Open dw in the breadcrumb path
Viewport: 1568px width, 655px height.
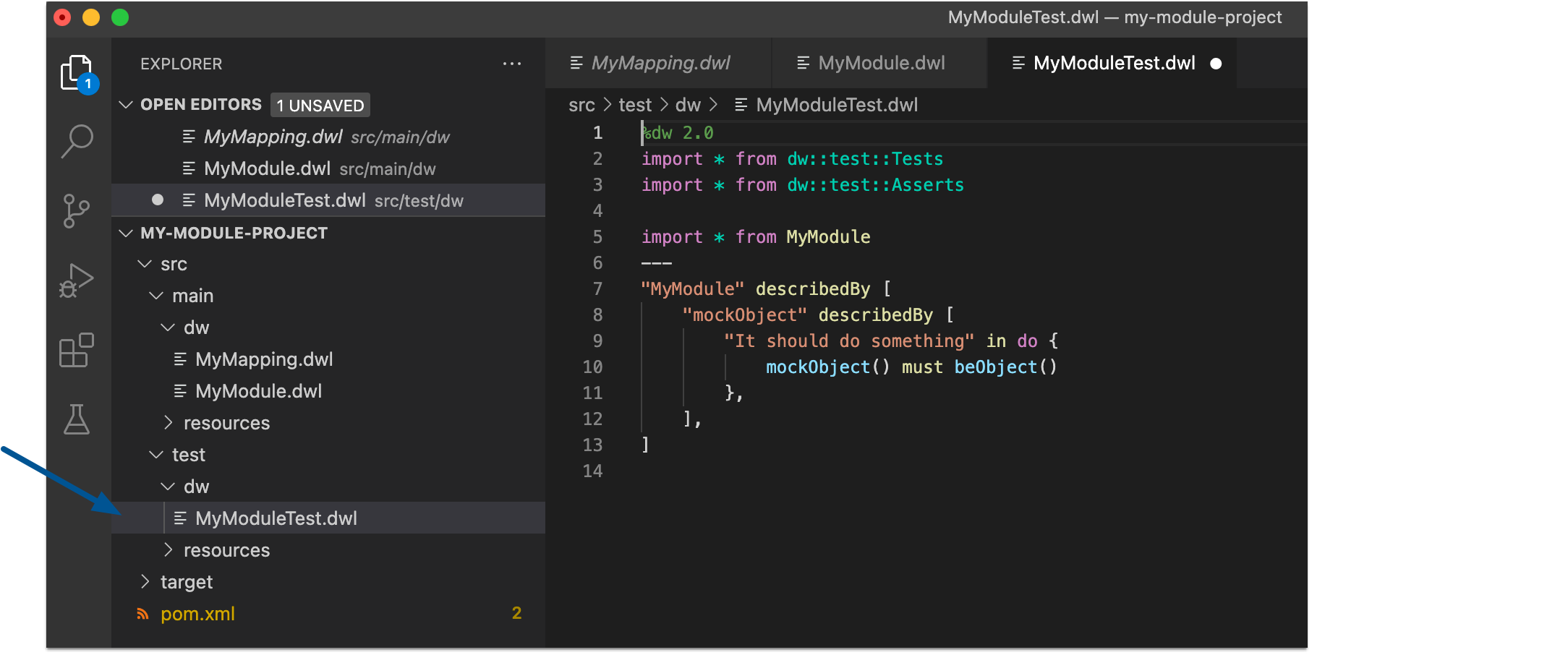pyautogui.click(x=688, y=104)
